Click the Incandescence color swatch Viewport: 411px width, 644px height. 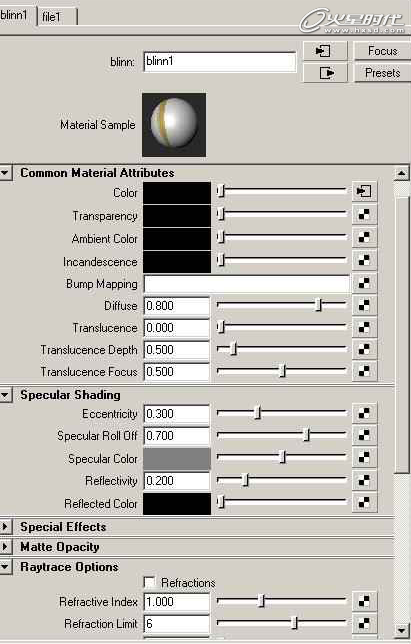click(177, 262)
